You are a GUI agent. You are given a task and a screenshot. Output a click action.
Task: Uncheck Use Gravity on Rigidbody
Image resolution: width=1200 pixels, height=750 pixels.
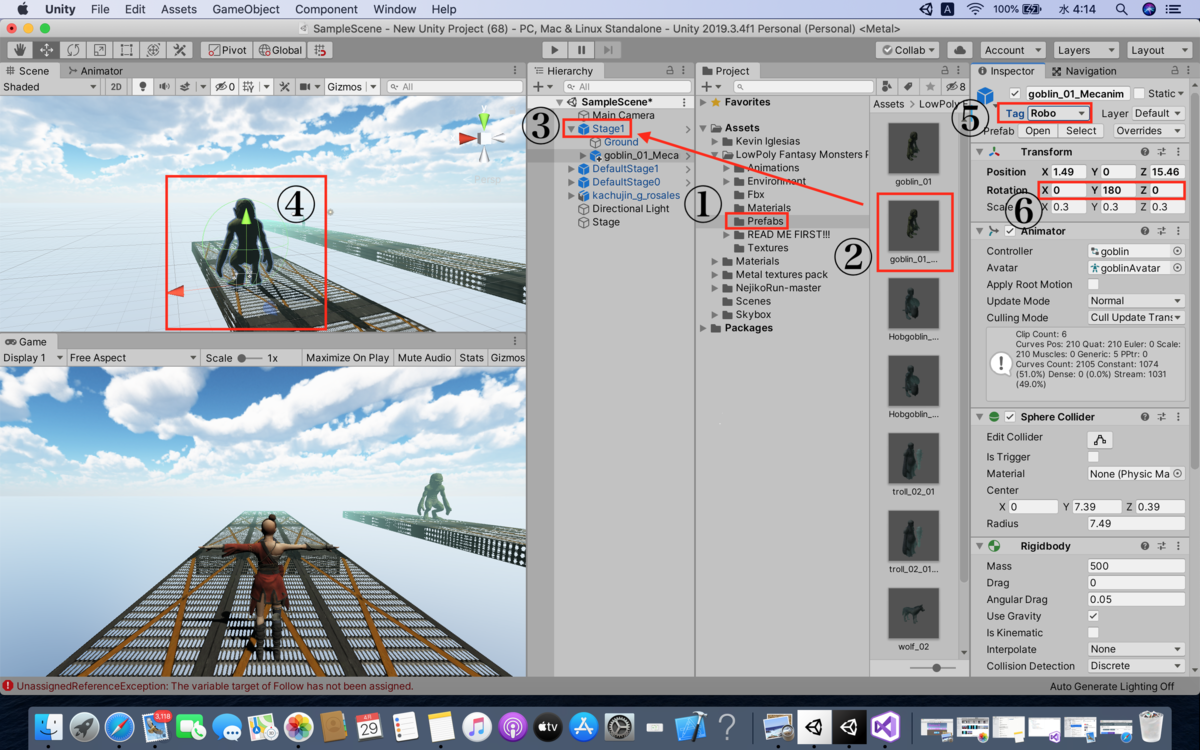[1094, 616]
